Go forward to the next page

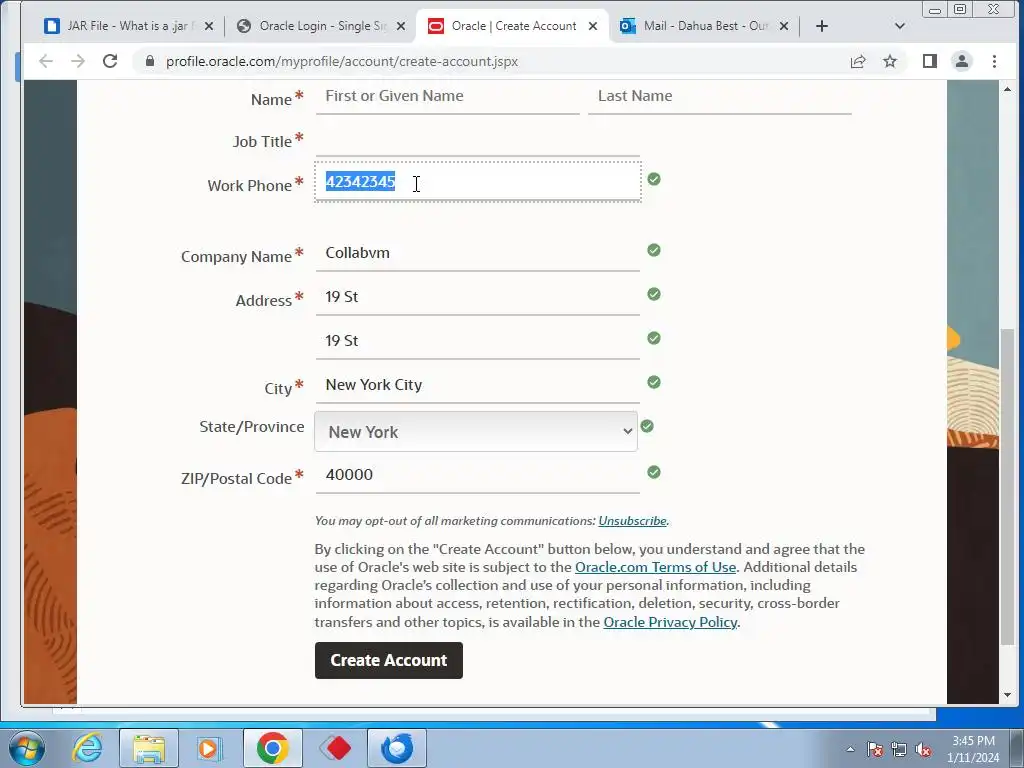pyautogui.click(x=78, y=61)
